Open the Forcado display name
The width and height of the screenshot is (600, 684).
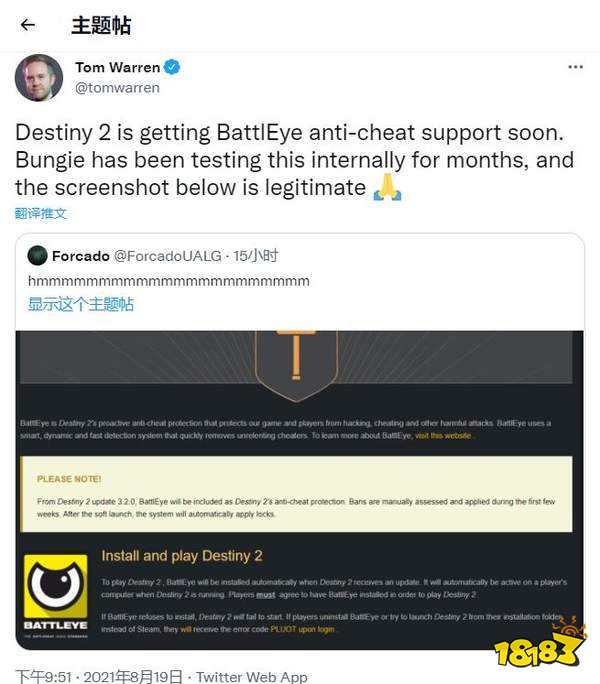(81, 256)
